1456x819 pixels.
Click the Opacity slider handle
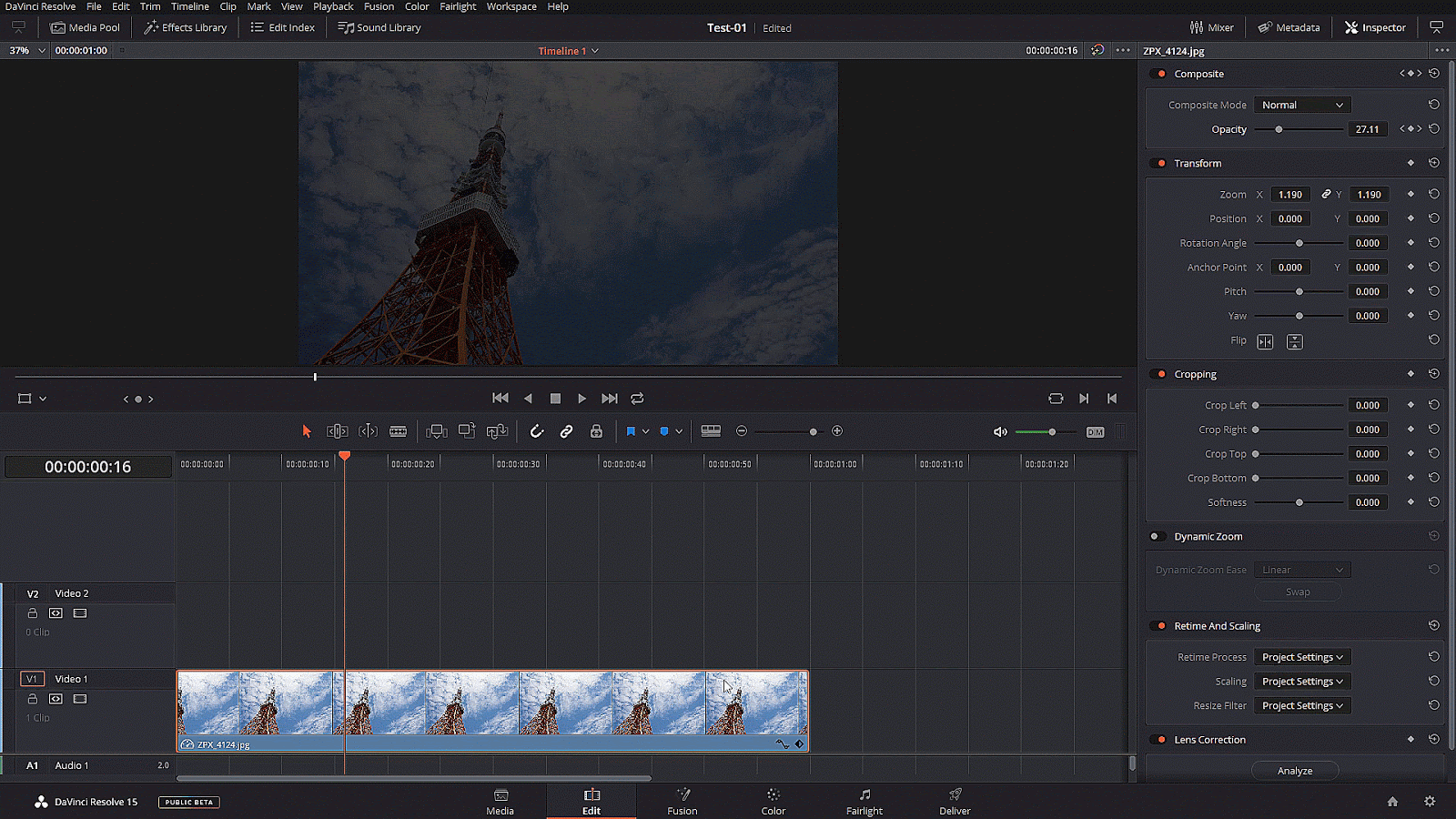point(1279,129)
